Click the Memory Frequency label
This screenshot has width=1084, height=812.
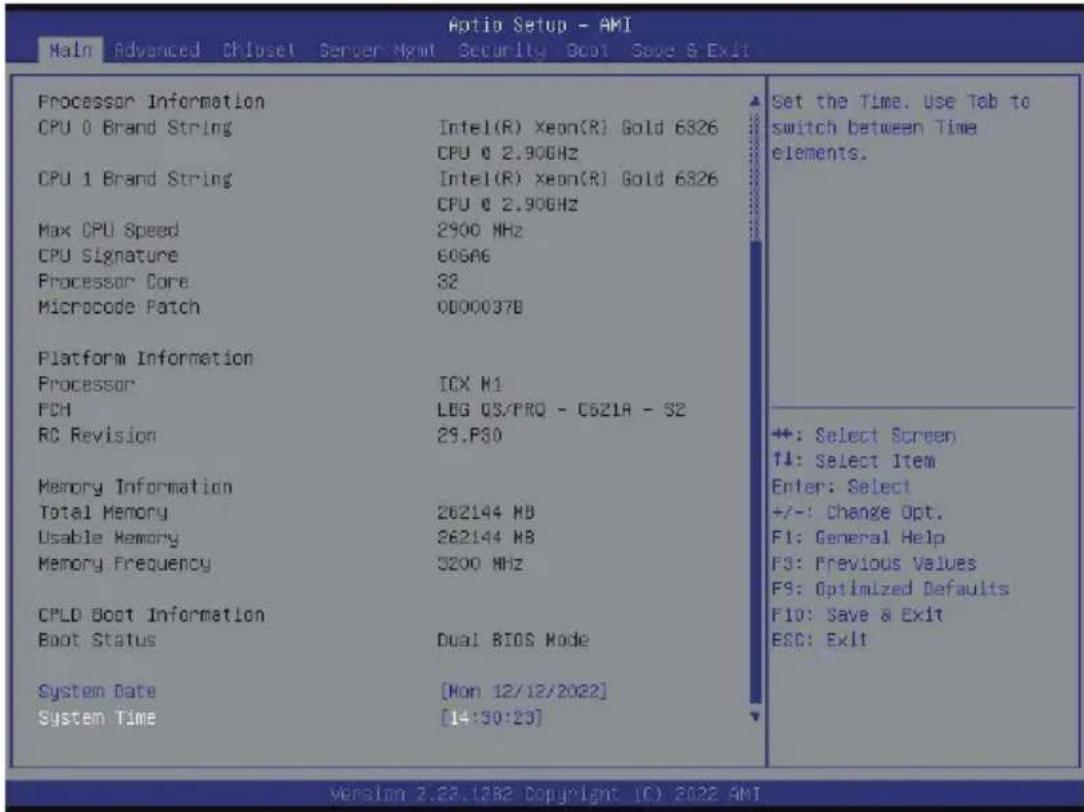click(124, 564)
